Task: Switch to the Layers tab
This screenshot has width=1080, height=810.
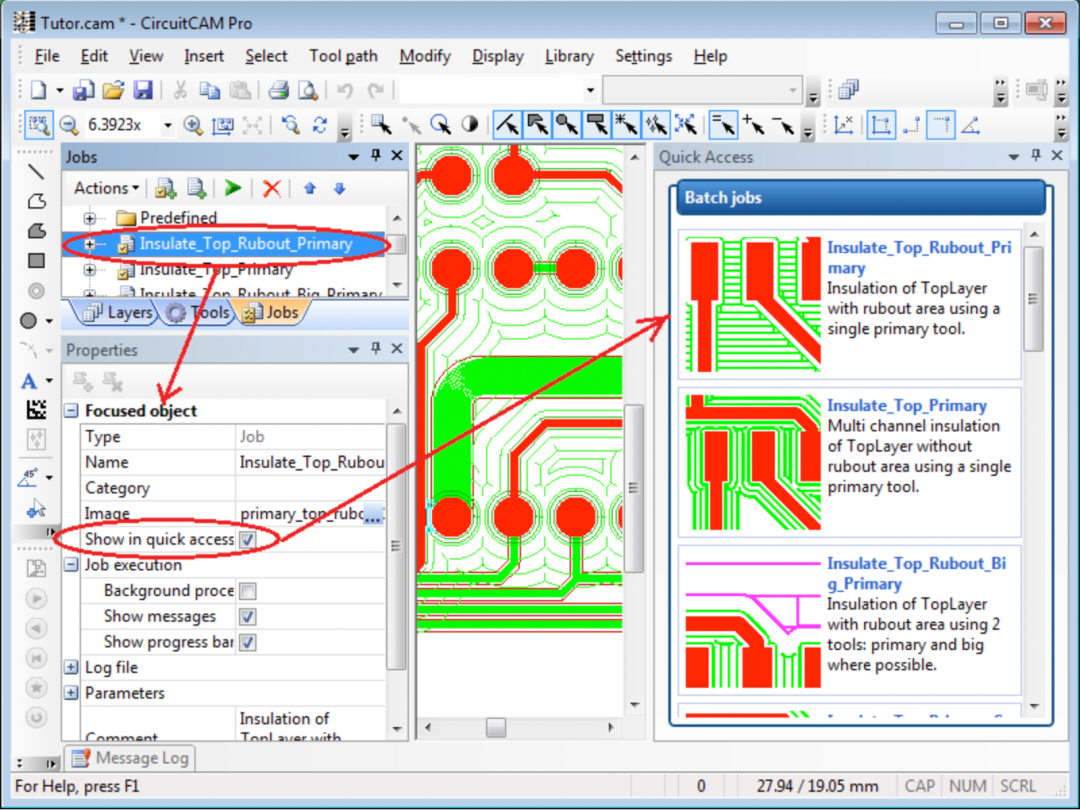Action: 118,313
